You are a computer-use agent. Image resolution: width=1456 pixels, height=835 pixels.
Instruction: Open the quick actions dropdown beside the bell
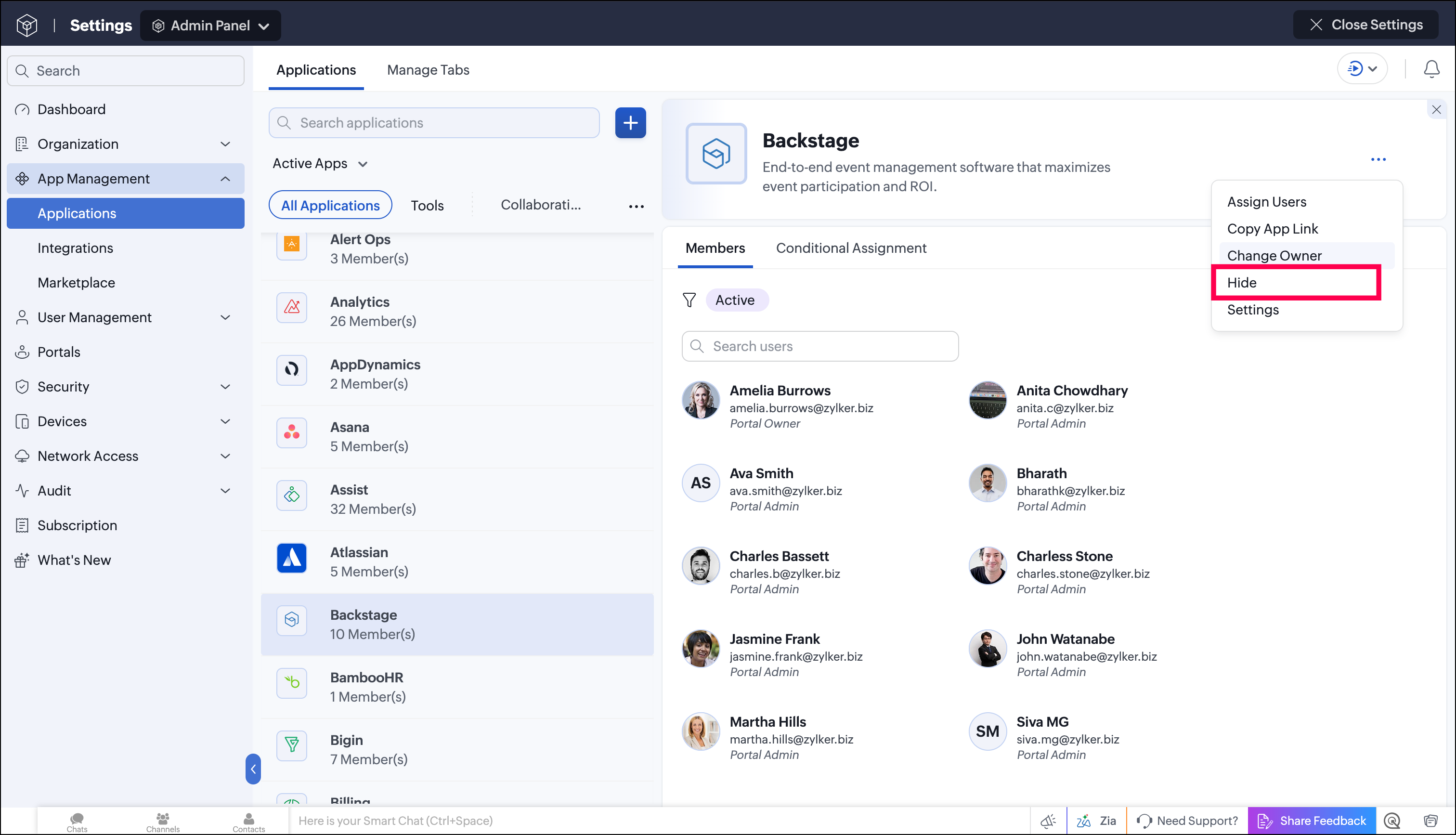1362,69
